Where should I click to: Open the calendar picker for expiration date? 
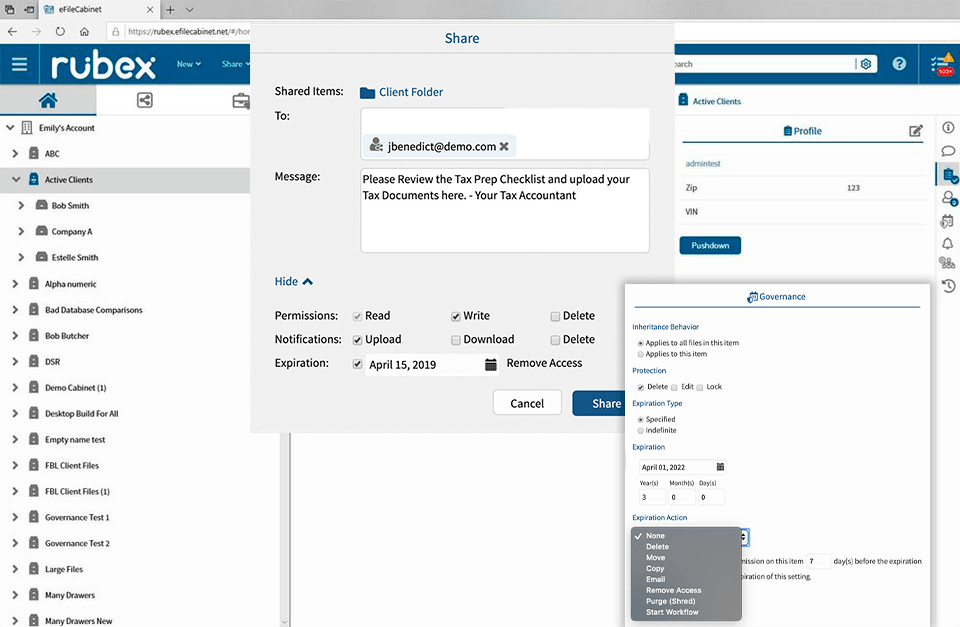(x=491, y=365)
